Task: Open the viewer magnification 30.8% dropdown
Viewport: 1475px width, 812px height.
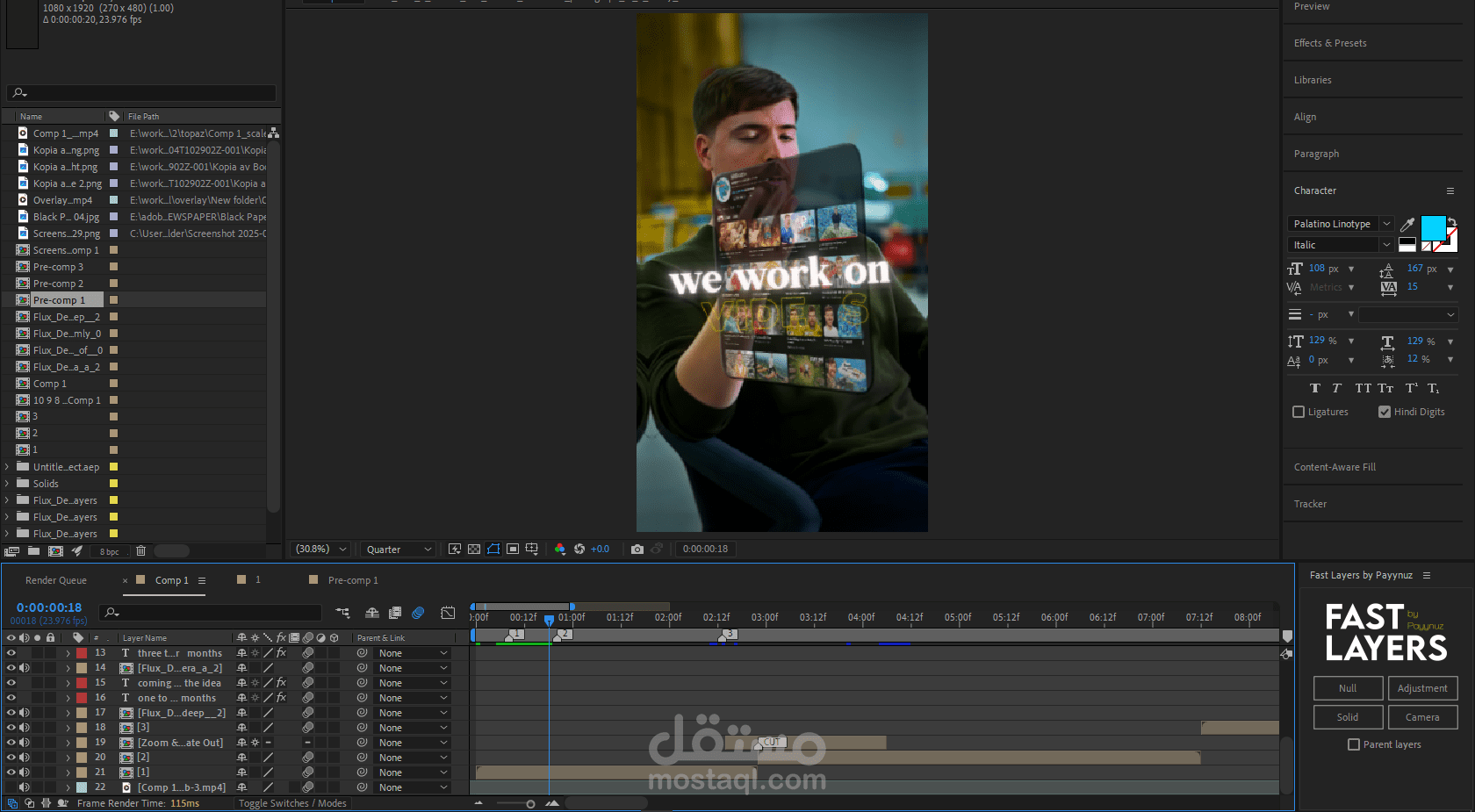Action: 321,549
